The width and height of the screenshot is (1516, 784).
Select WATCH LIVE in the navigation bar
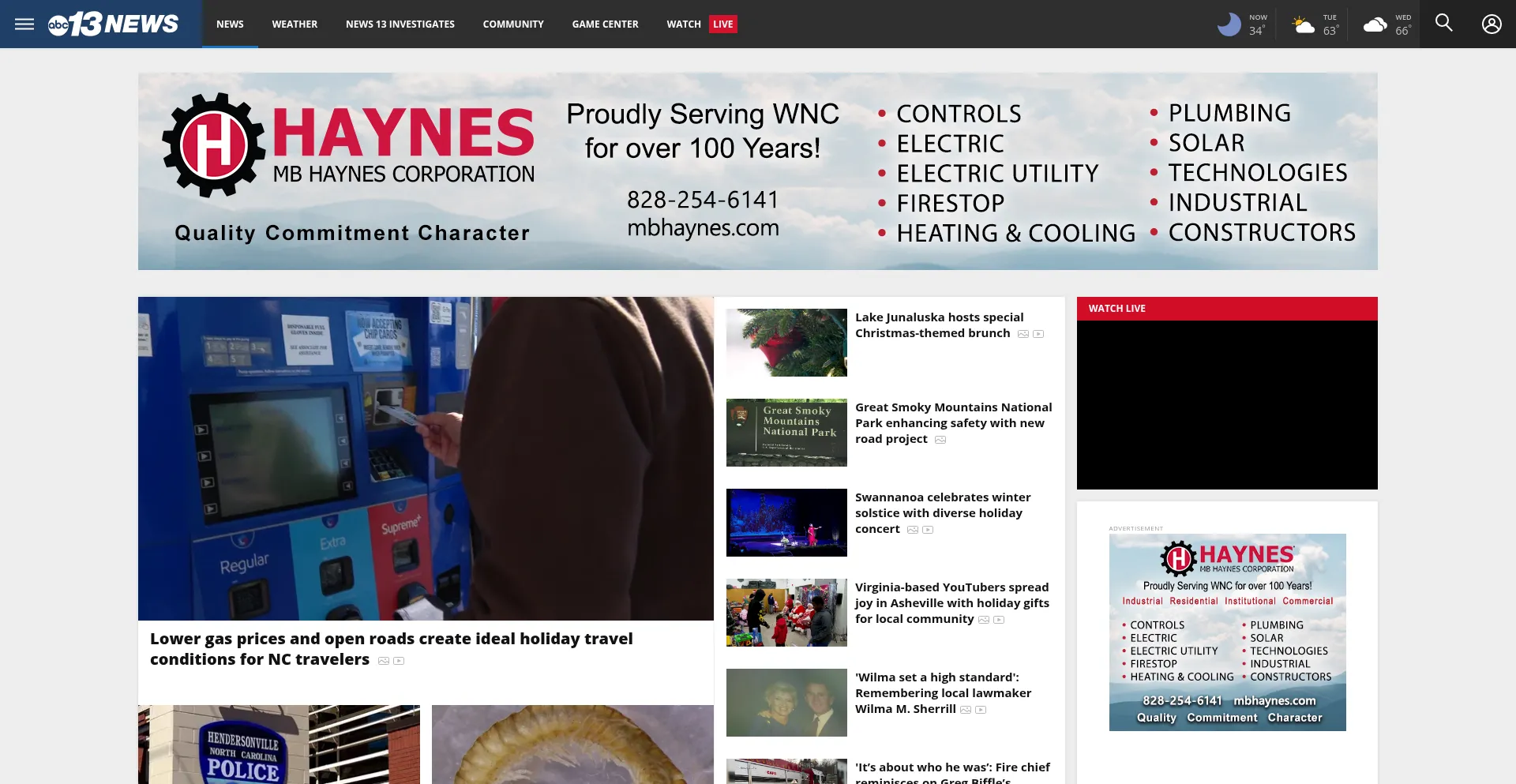(701, 24)
